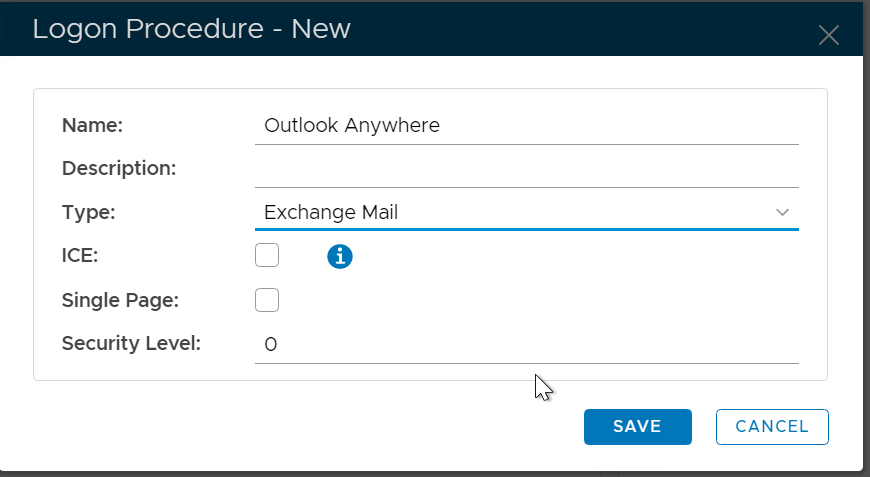The height and width of the screenshot is (477, 870).
Task: Click the 'Description:' field label
Action: click(119, 168)
